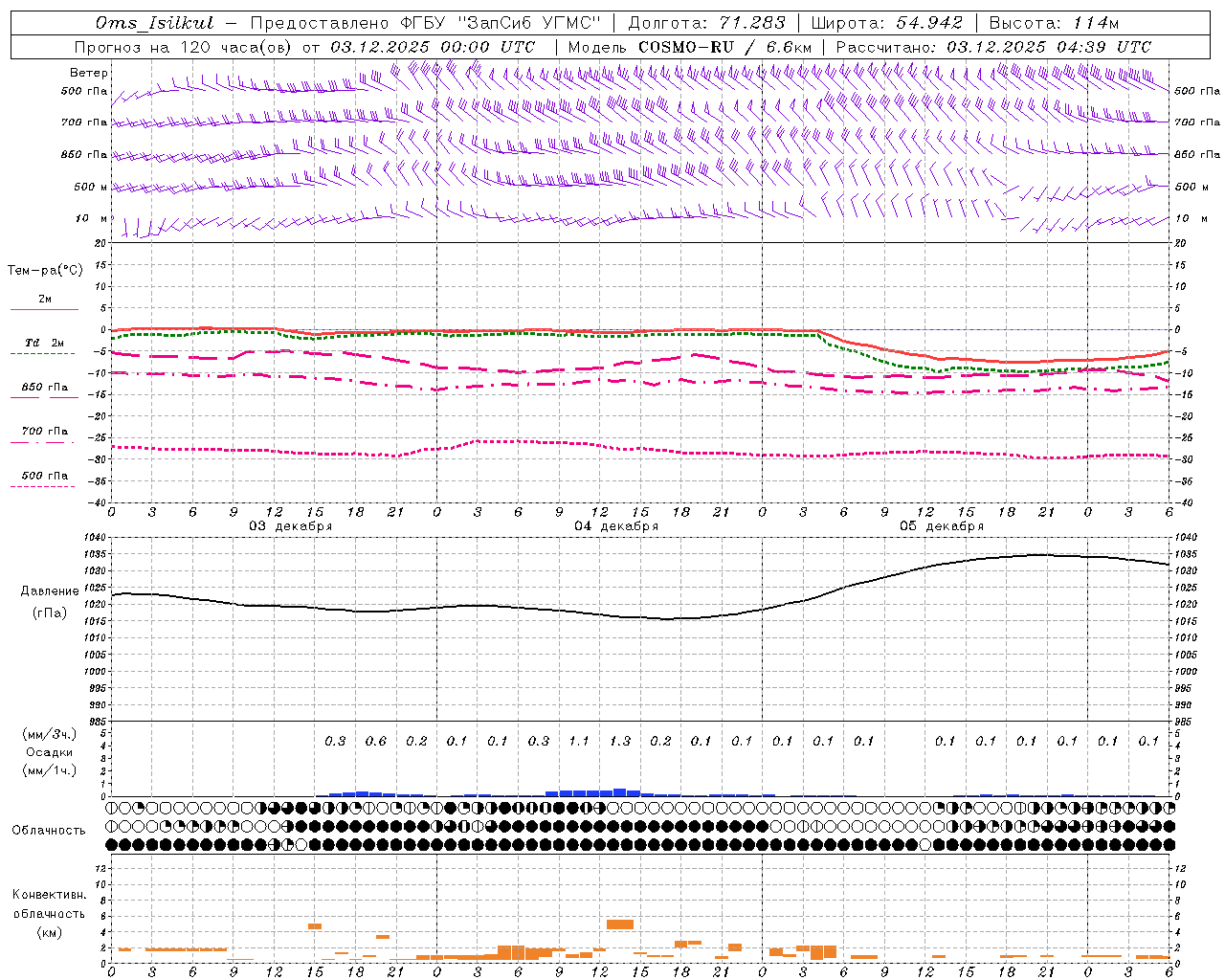Select the 'Долгота: 71.283' header field
The image size is (1225, 980).
[706, 23]
